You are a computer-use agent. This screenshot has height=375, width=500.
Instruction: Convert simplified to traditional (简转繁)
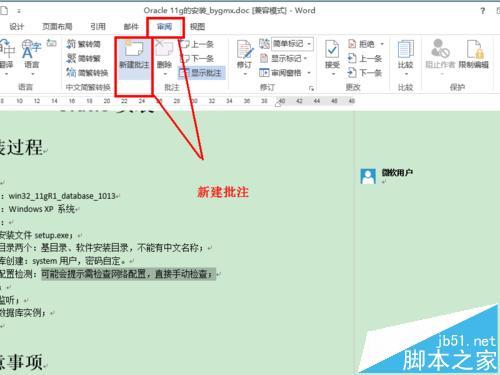point(84,58)
